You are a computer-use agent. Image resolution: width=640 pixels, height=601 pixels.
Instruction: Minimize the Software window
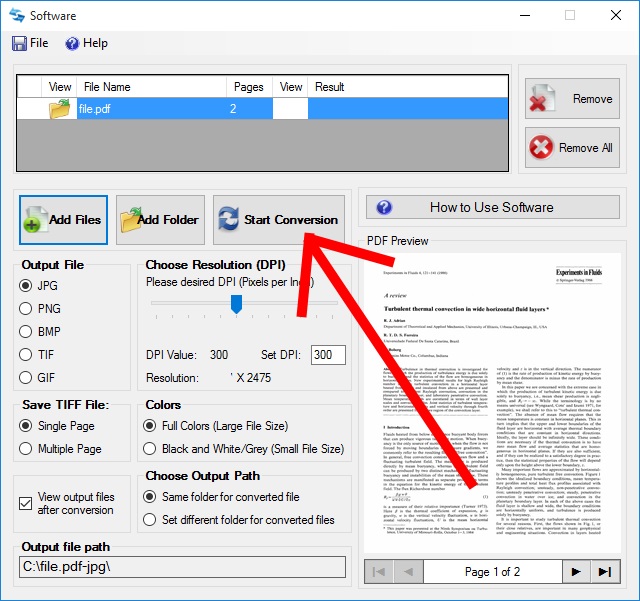[525, 16]
